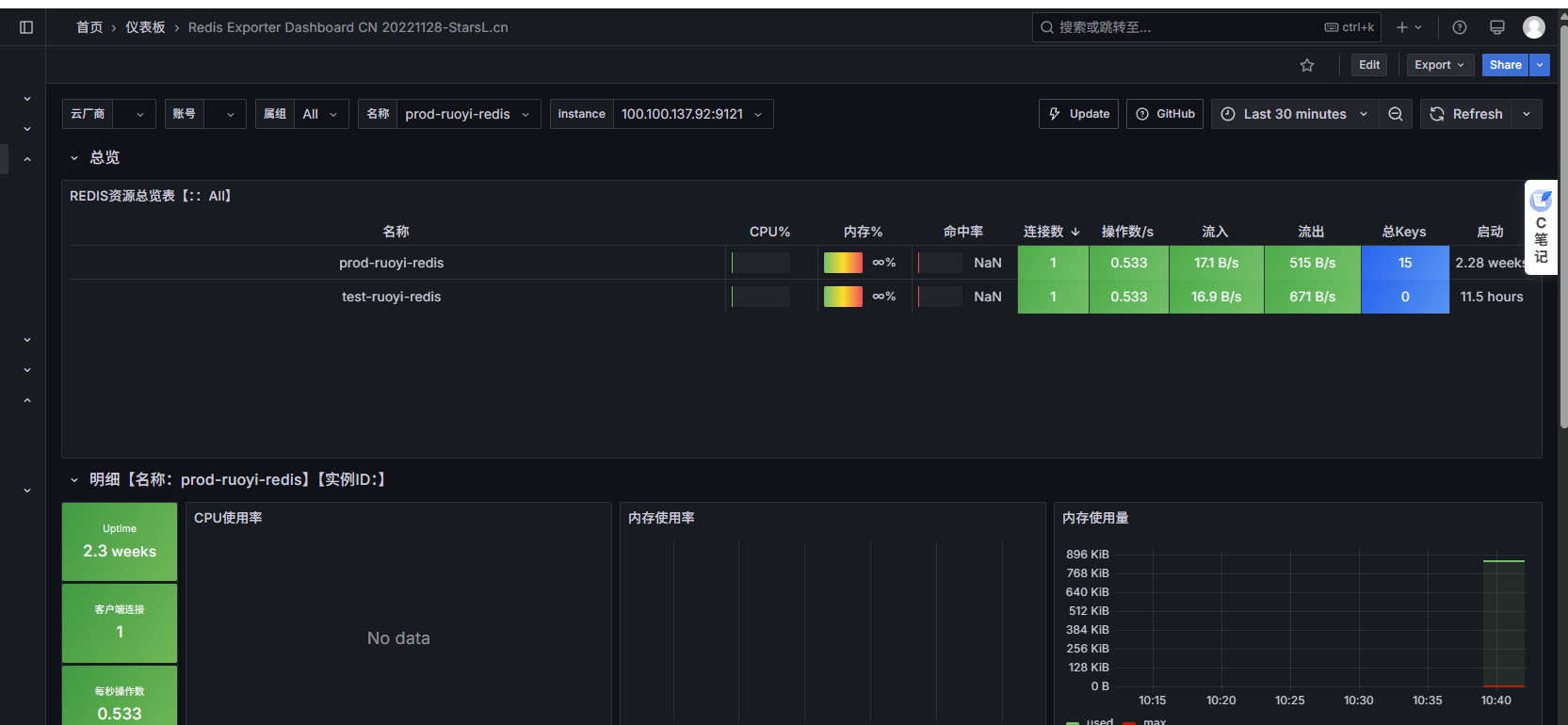Click the 内存使用率 panel title
This screenshot has height=725, width=1568.
[x=661, y=518]
